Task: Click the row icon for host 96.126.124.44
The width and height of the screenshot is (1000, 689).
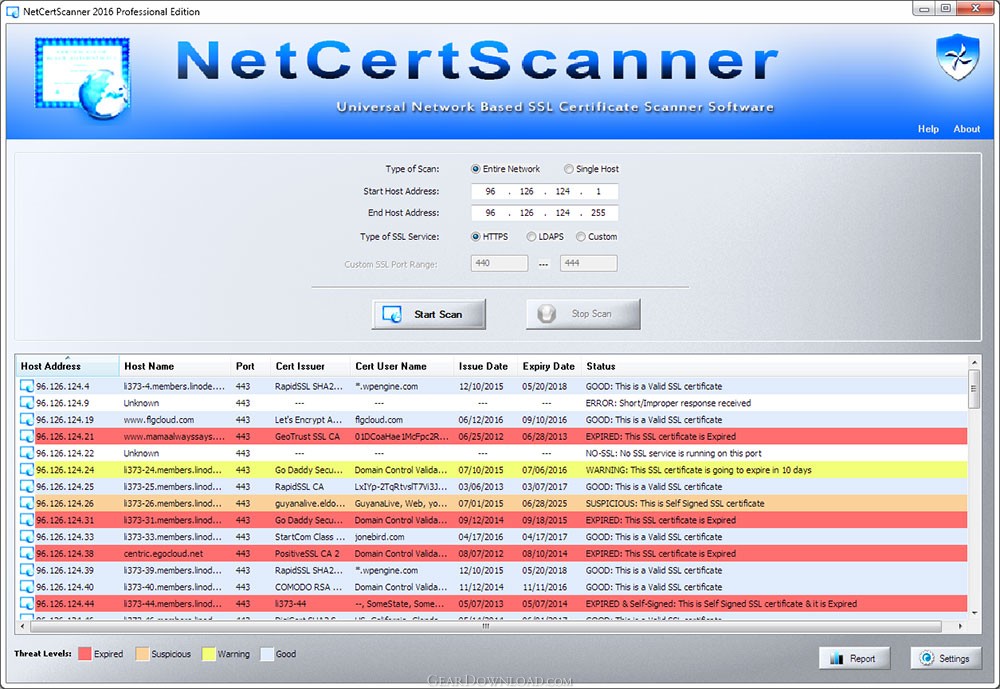Action: (x=27, y=604)
